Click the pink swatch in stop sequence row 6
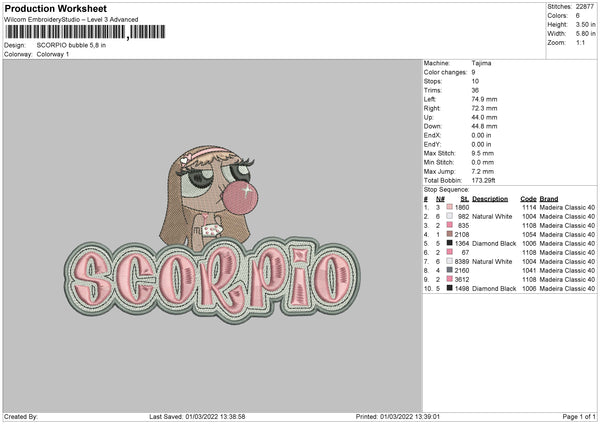 tap(450, 252)
